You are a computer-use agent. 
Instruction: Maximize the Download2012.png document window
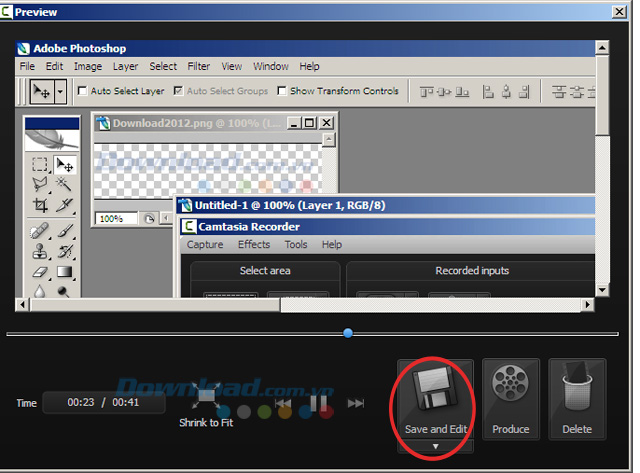tap(310, 122)
